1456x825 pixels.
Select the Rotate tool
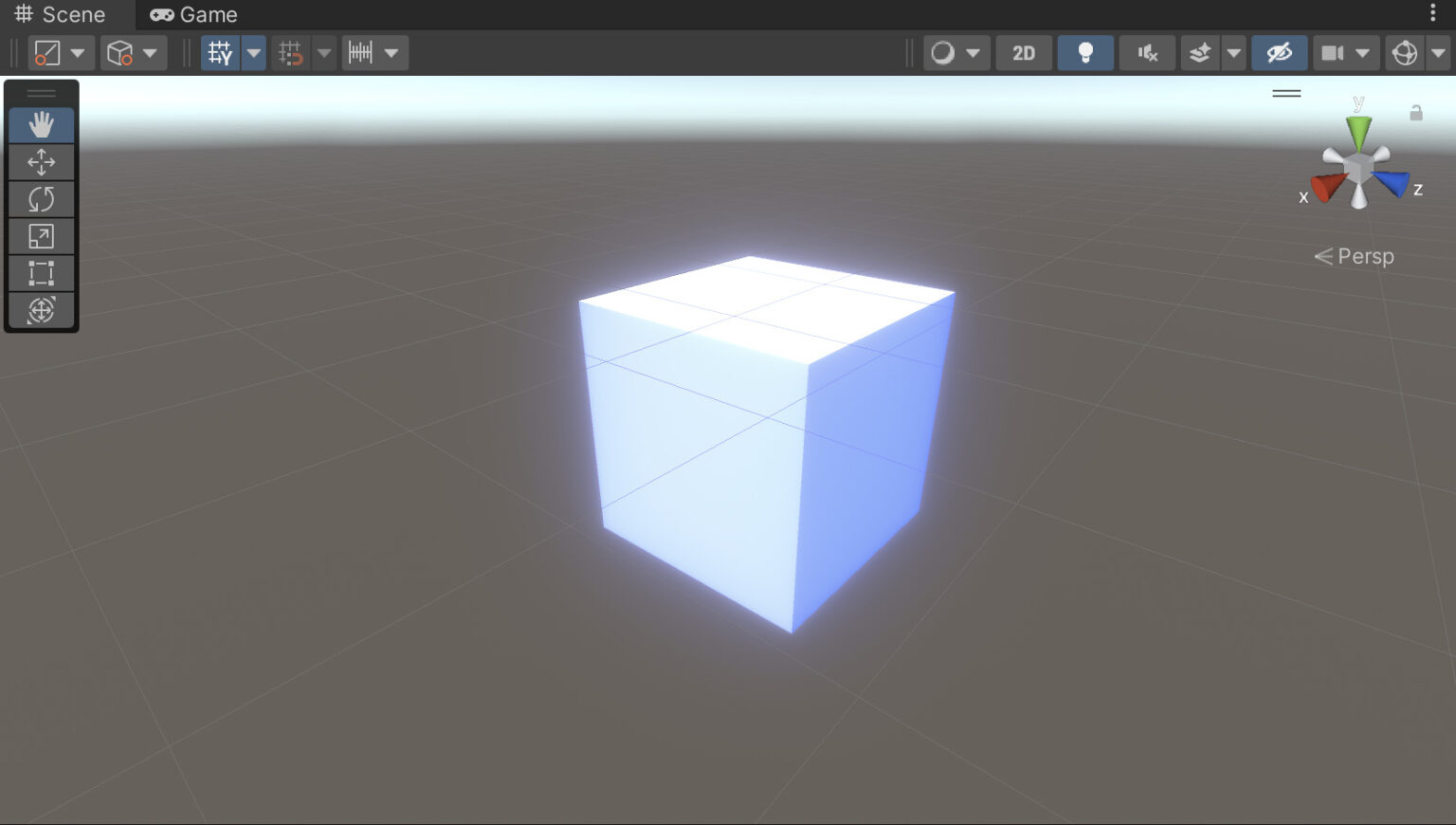(42, 199)
